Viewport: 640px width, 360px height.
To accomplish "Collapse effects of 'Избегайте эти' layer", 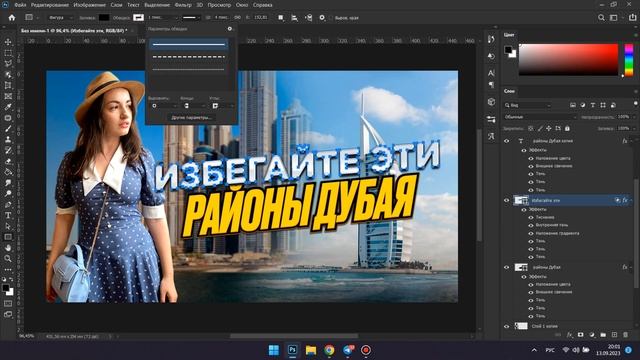I will pos(631,200).
